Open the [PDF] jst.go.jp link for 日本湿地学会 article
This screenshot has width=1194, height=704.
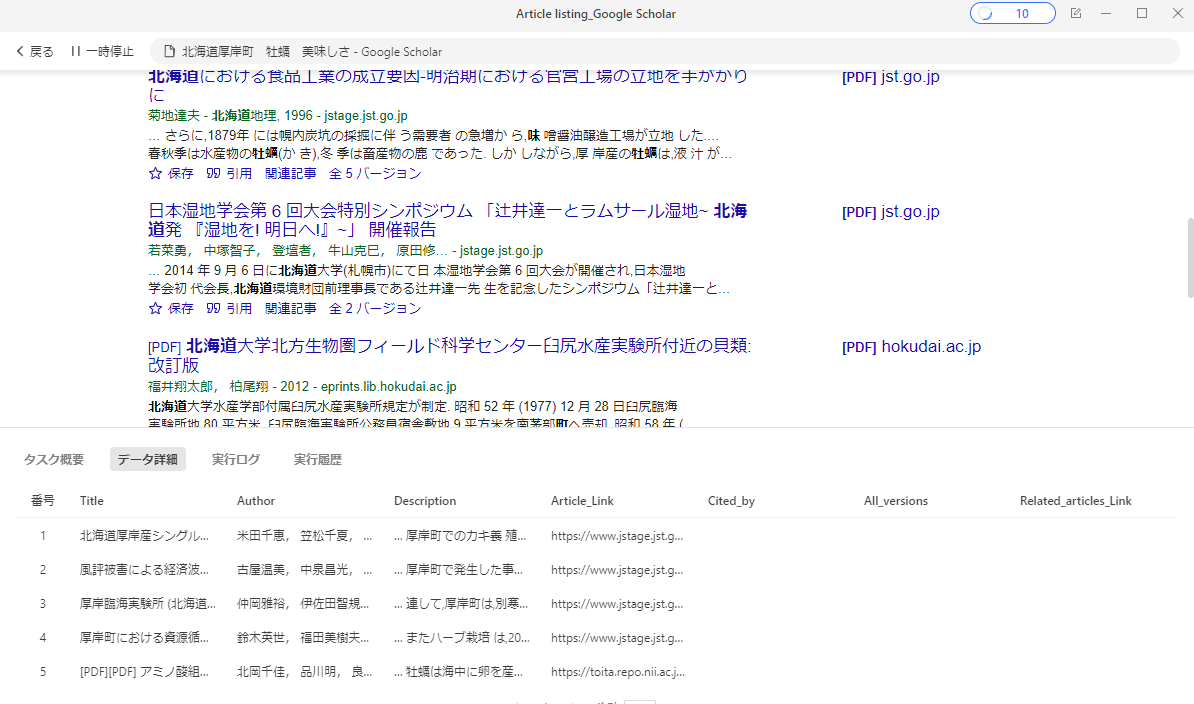(x=890, y=212)
